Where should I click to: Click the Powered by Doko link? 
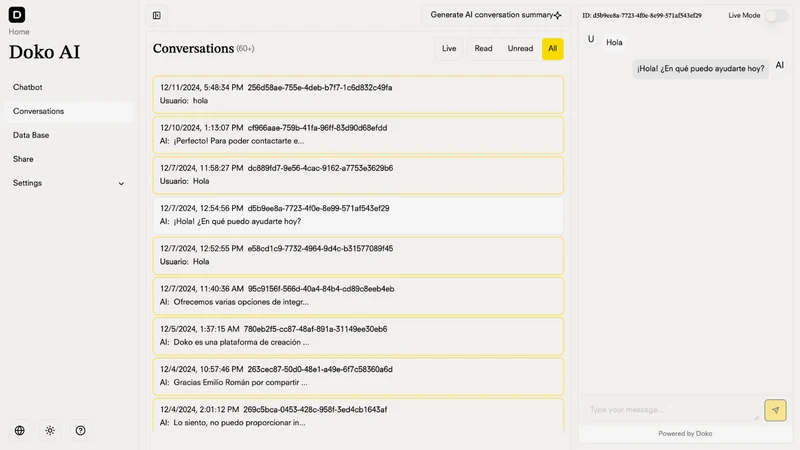(x=685, y=434)
